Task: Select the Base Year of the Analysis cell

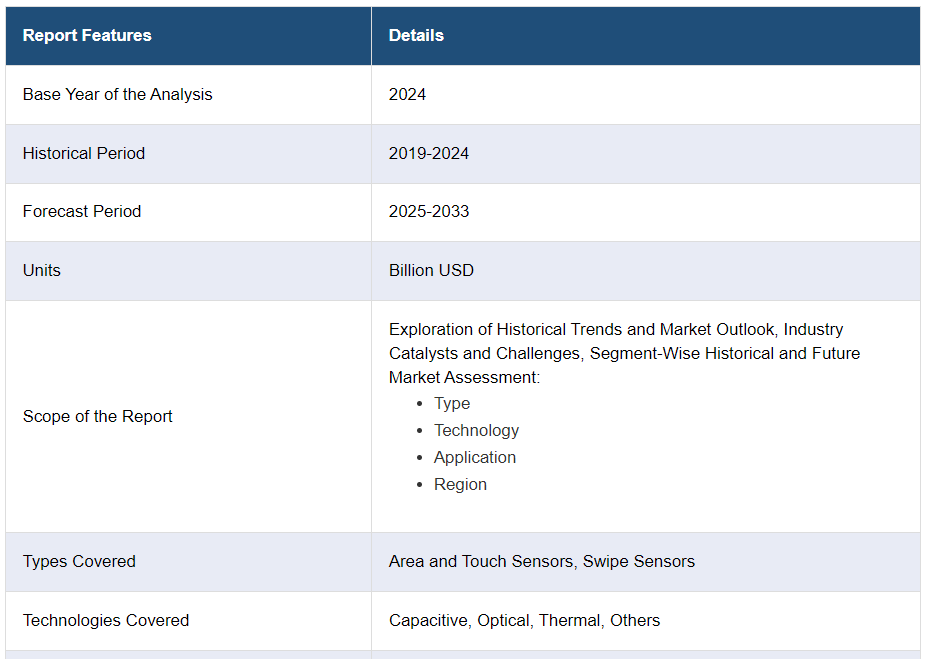Action: point(117,95)
